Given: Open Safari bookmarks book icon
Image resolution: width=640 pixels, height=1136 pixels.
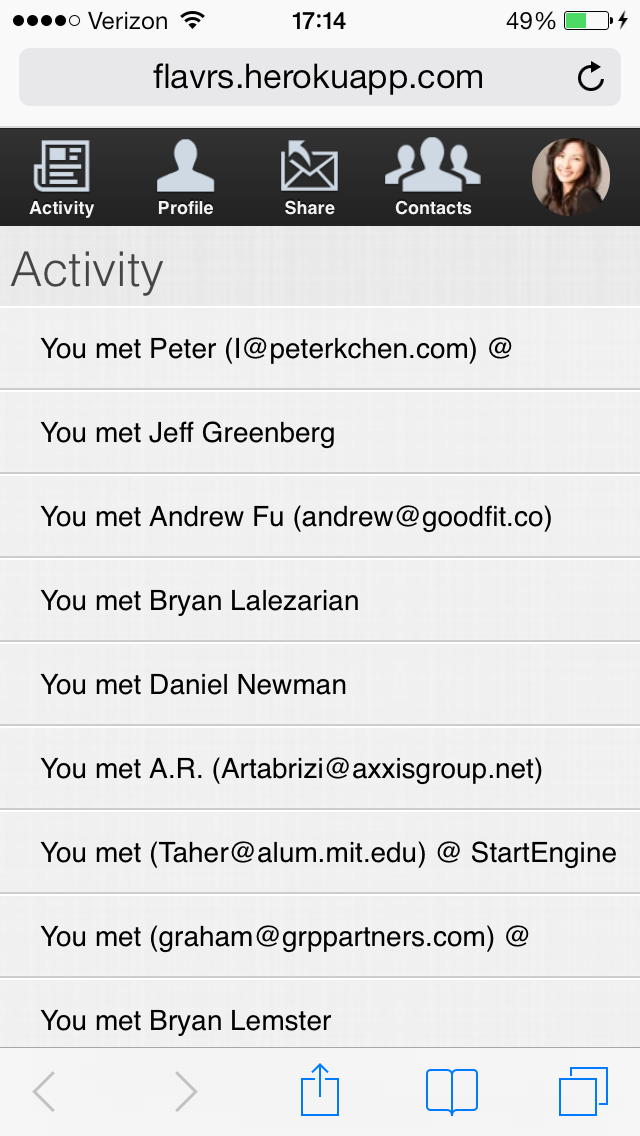Looking at the screenshot, I should pos(452,1090).
